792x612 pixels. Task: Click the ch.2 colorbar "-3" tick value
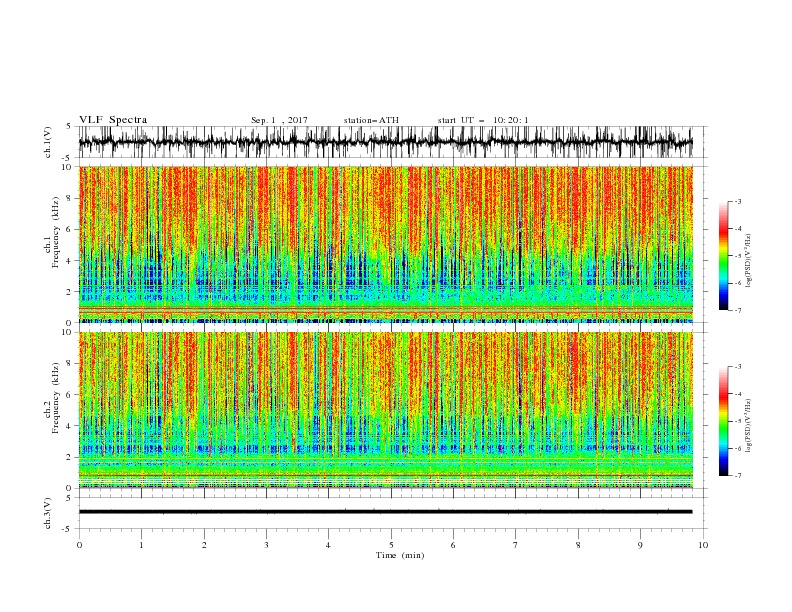coord(737,367)
